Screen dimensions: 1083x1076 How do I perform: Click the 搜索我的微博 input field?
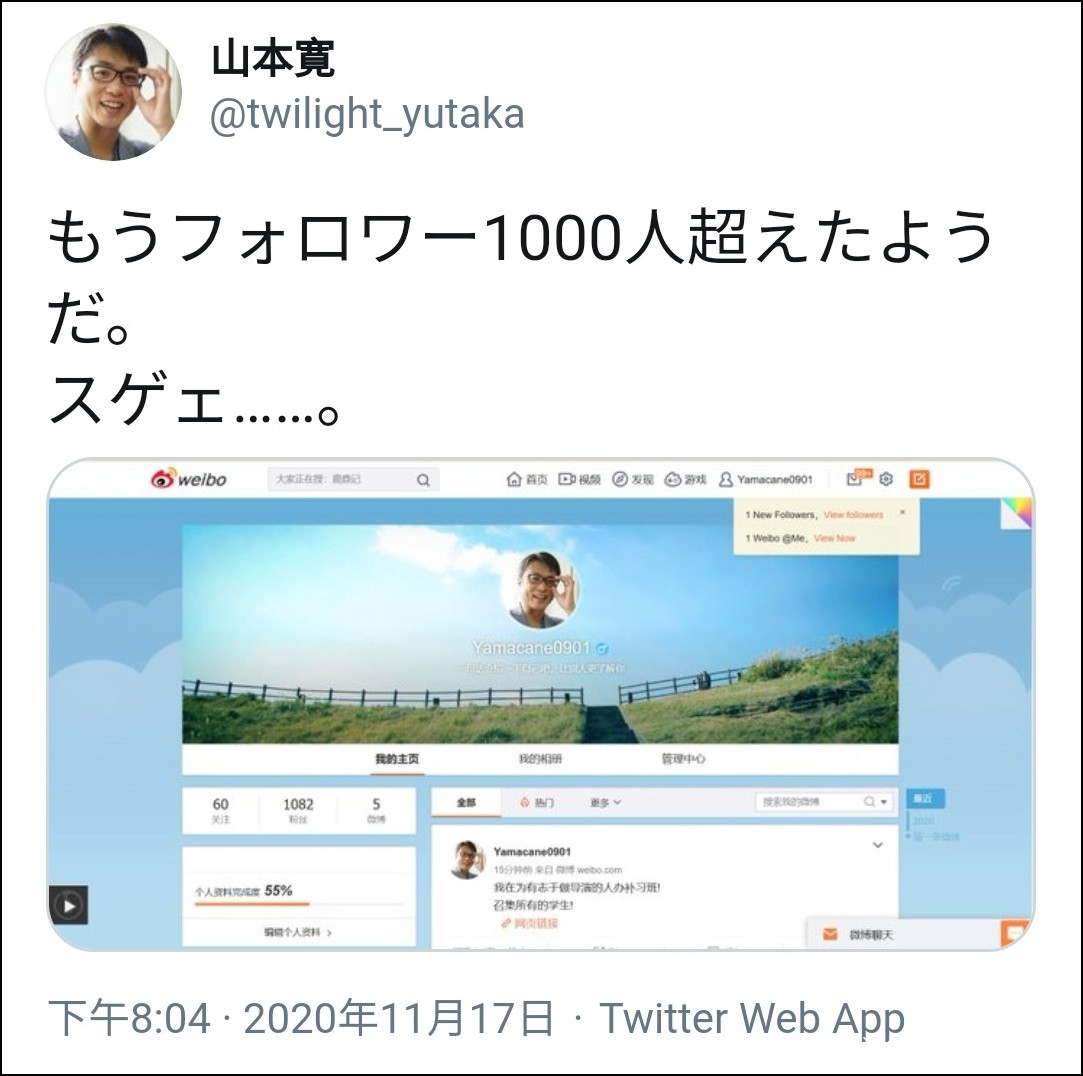pyautogui.click(x=808, y=802)
